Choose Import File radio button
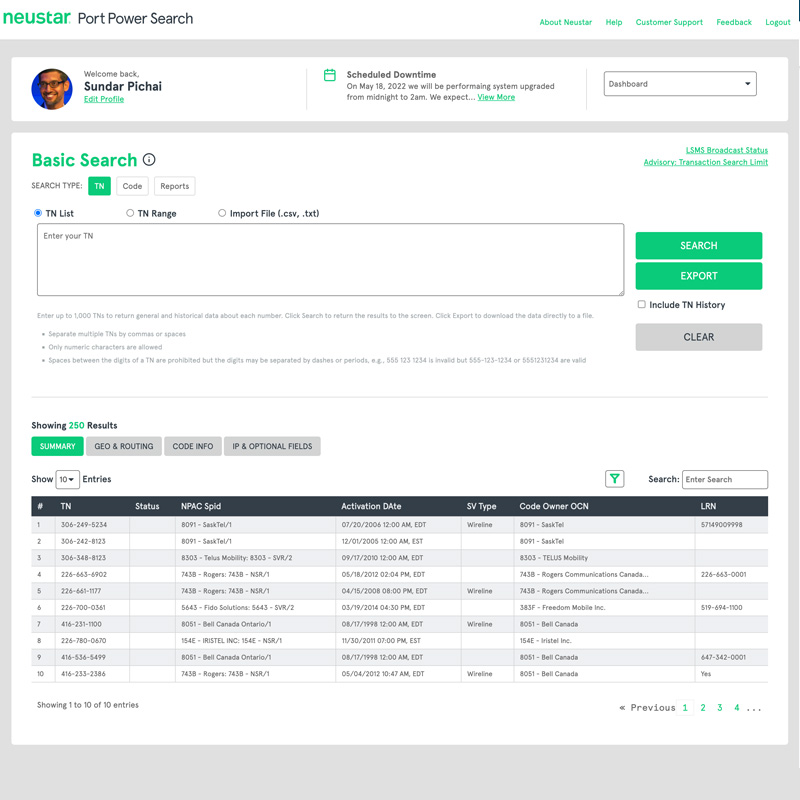 click(222, 213)
